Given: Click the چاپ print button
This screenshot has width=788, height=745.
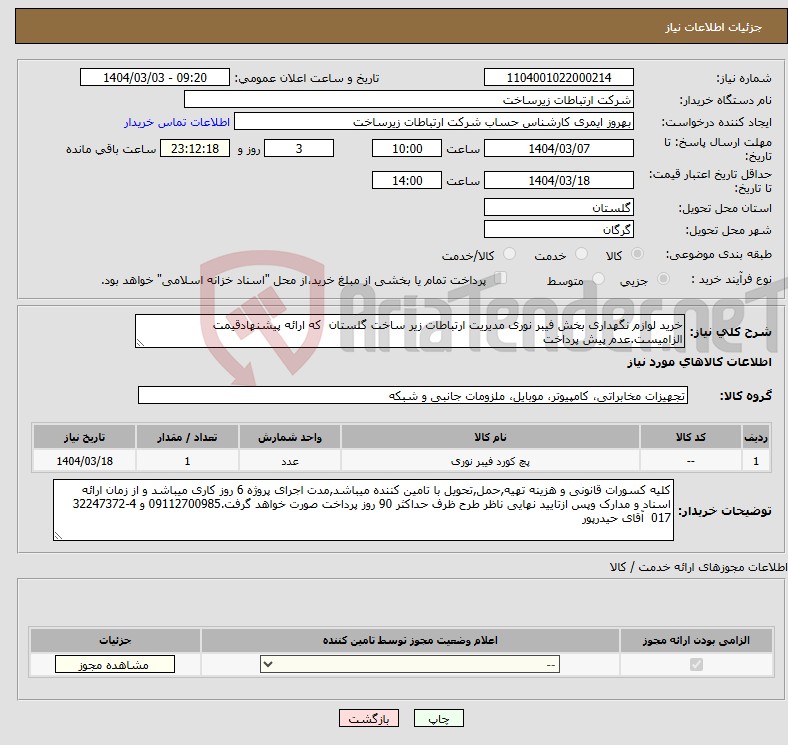Looking at the screenshot, I should pos(439,719).
